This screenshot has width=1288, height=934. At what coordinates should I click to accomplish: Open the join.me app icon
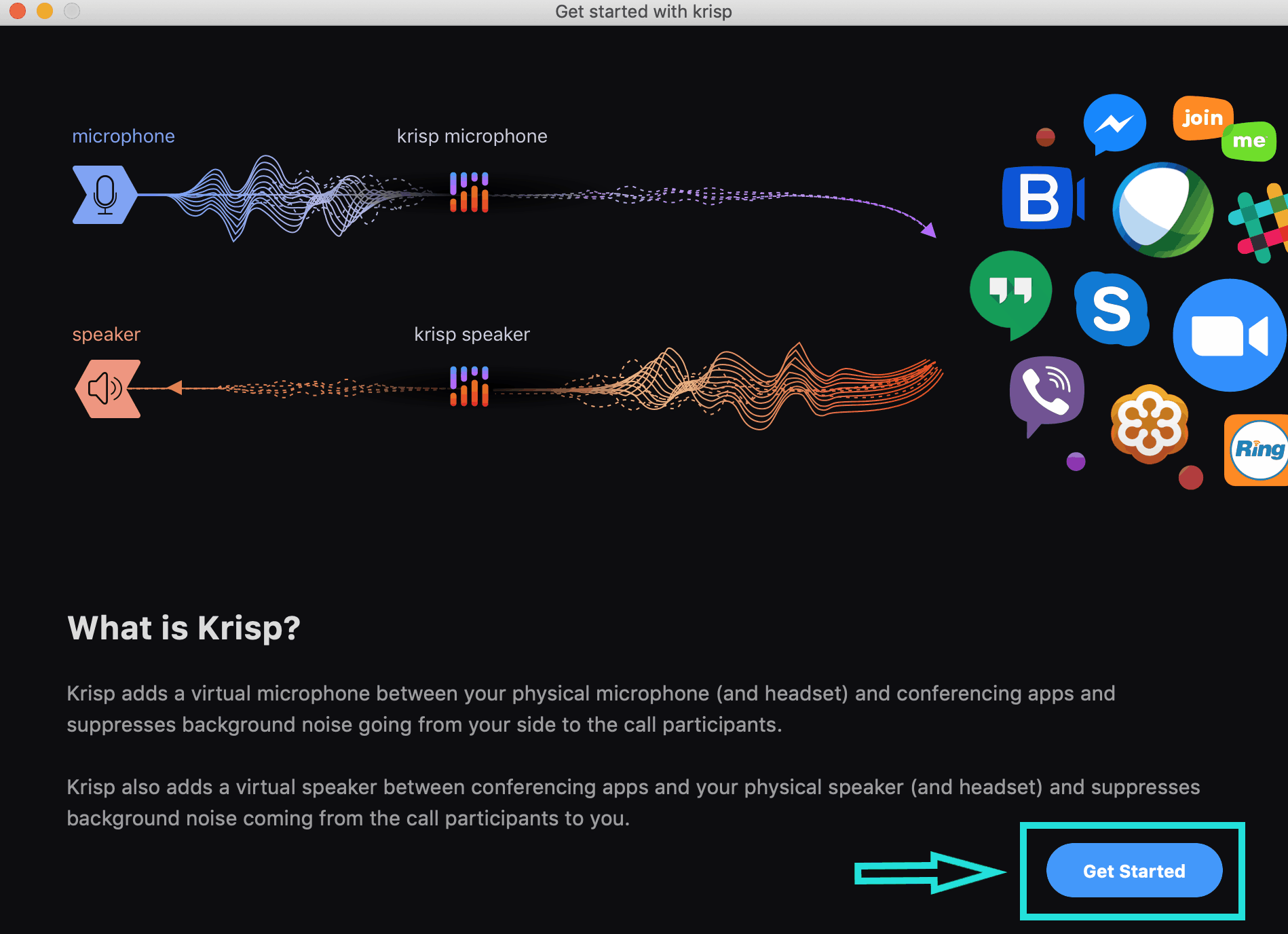click(1224, 128)
